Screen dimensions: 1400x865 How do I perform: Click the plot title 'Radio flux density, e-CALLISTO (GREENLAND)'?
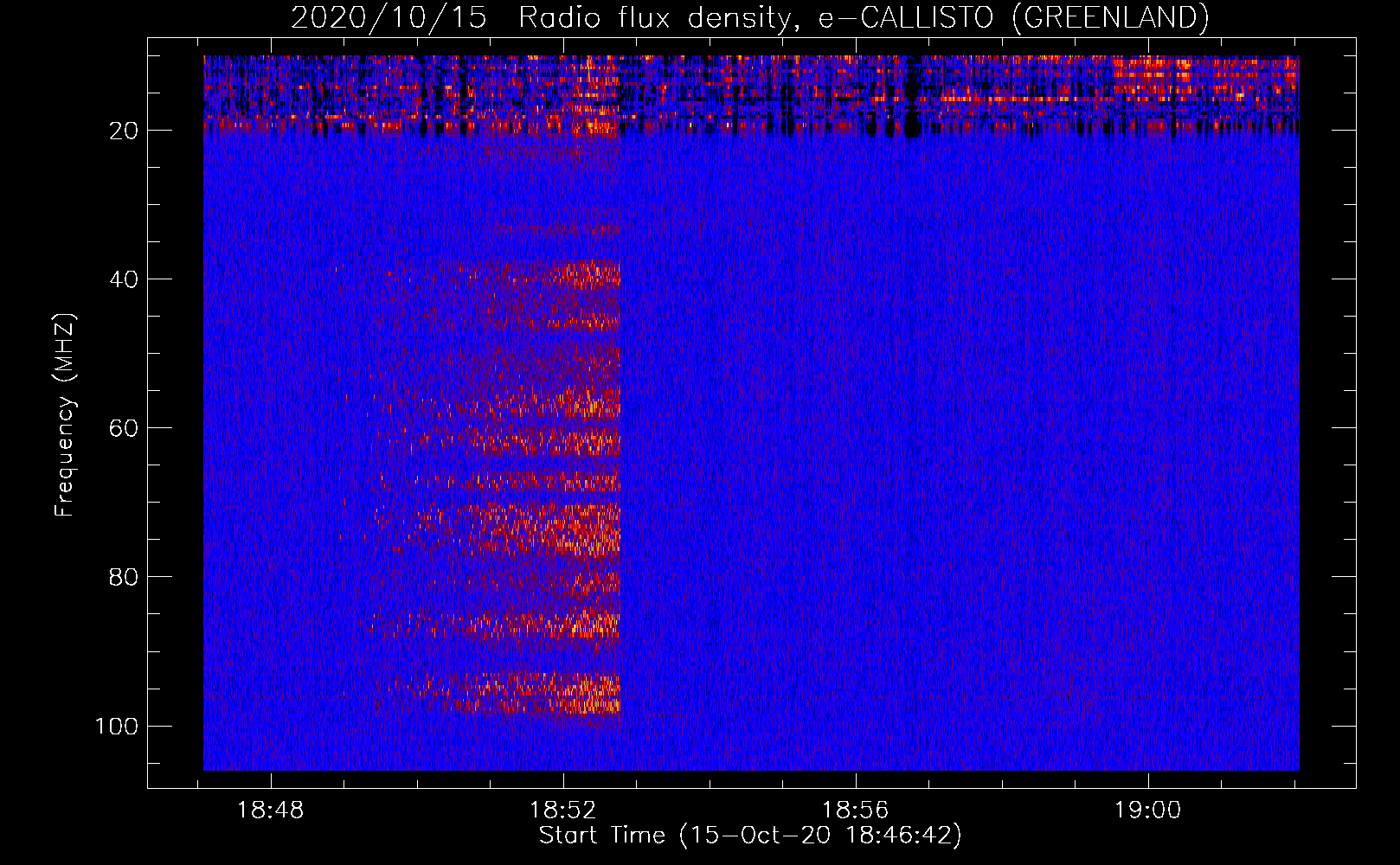pyautogui.click(x=864, y=17)
